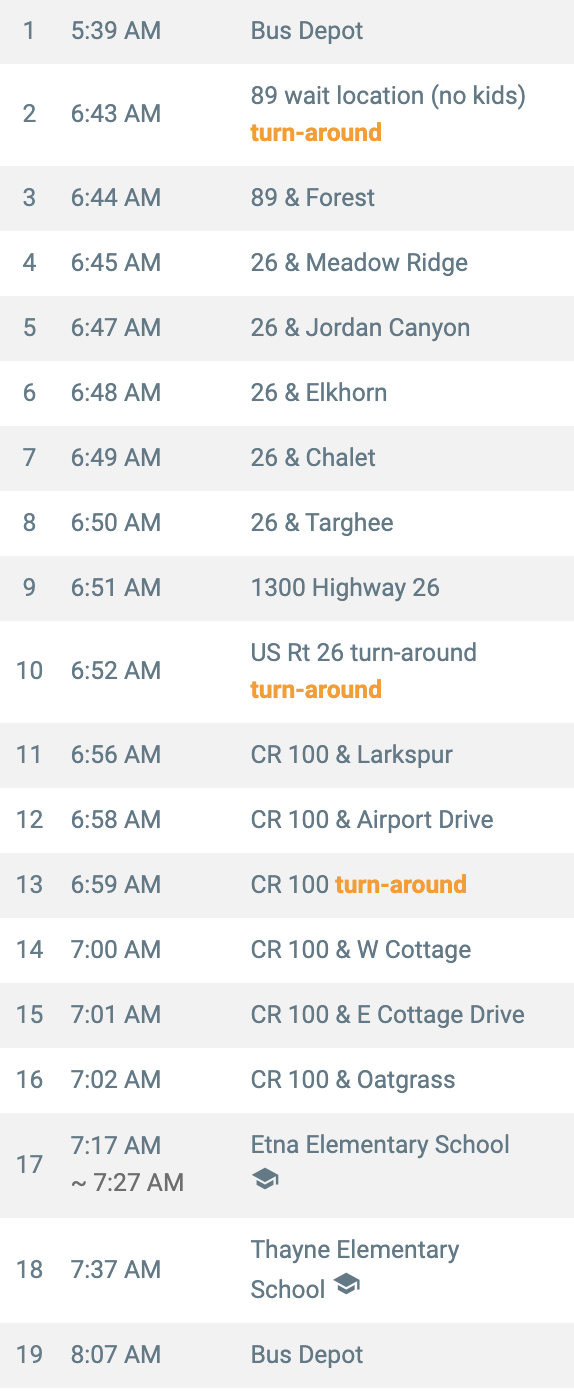Click the CR 100 & Oatgrass stop
This screenshot has height=1398, width=574.
tap(353, 1079)
